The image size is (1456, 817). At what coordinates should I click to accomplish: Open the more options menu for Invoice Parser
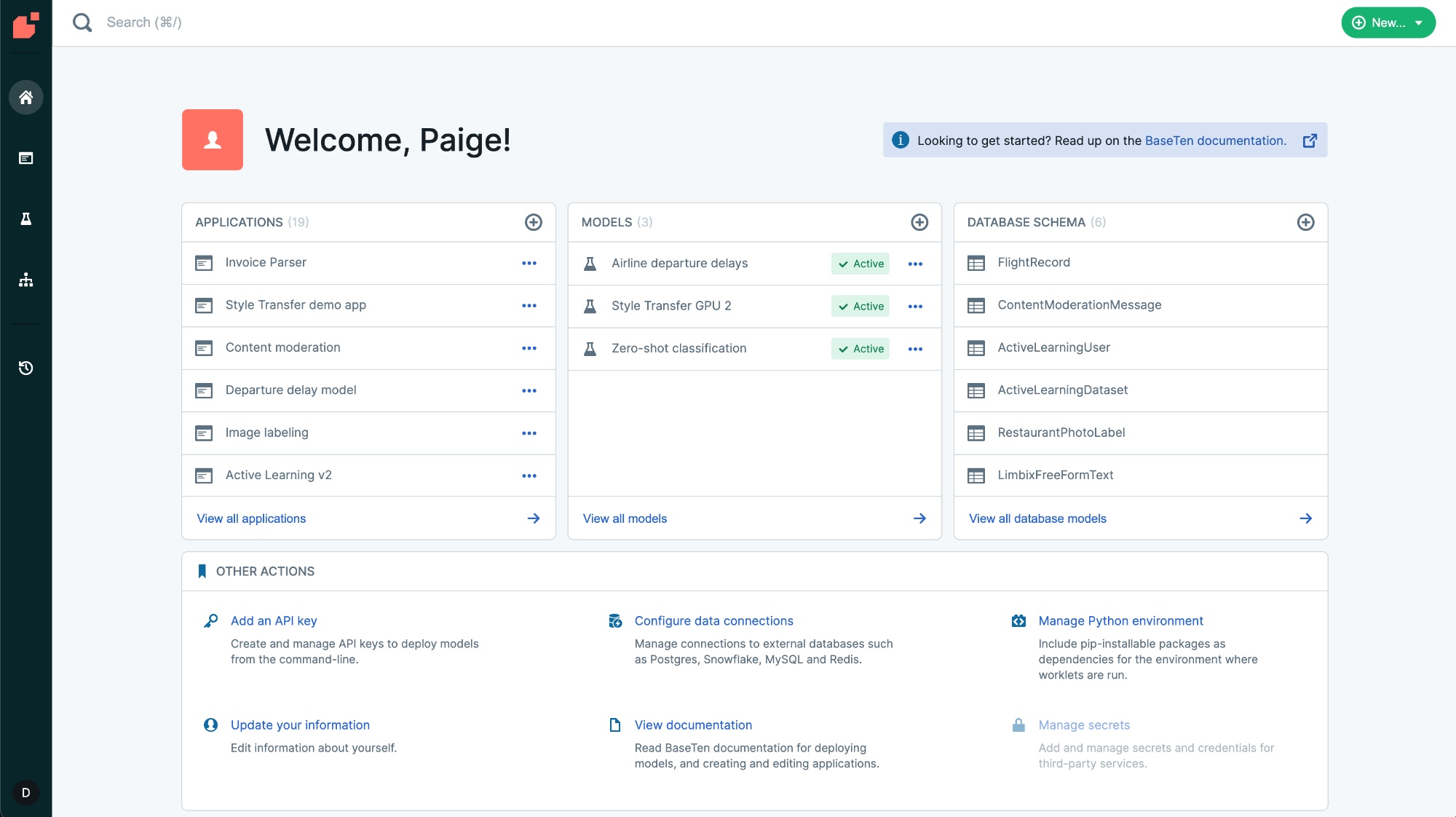point(529,263)
